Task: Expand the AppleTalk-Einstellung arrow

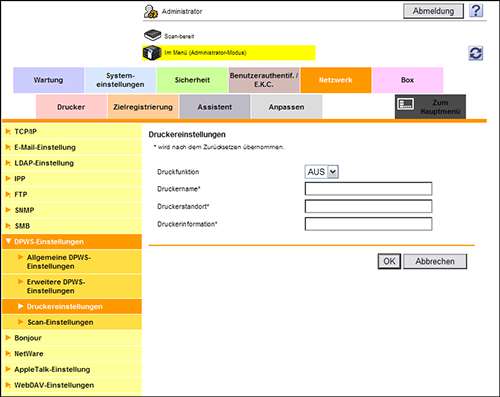Action: tap(8, 369)
